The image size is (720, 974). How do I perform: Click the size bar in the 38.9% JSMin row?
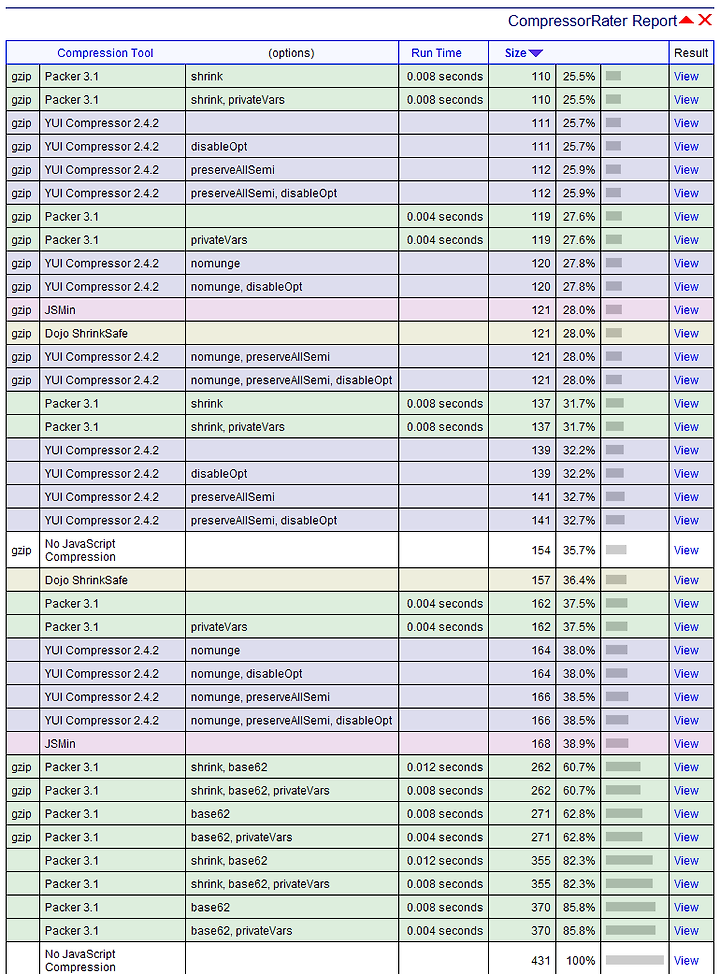coord(617,743)
